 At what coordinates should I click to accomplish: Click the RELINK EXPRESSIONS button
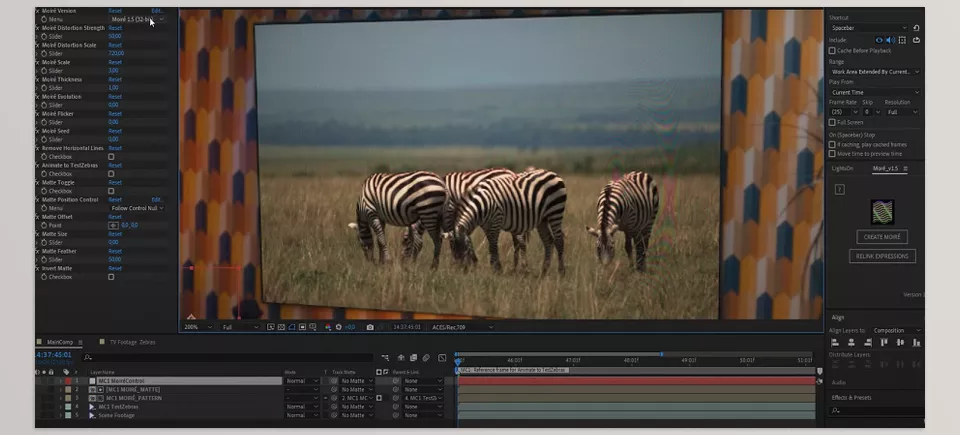882,256
